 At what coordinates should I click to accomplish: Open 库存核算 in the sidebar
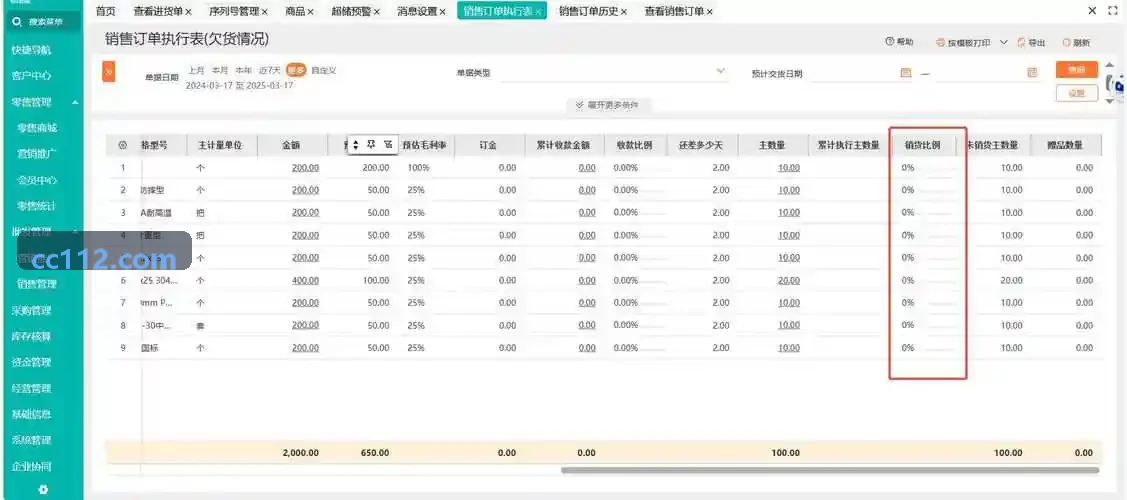32,336
